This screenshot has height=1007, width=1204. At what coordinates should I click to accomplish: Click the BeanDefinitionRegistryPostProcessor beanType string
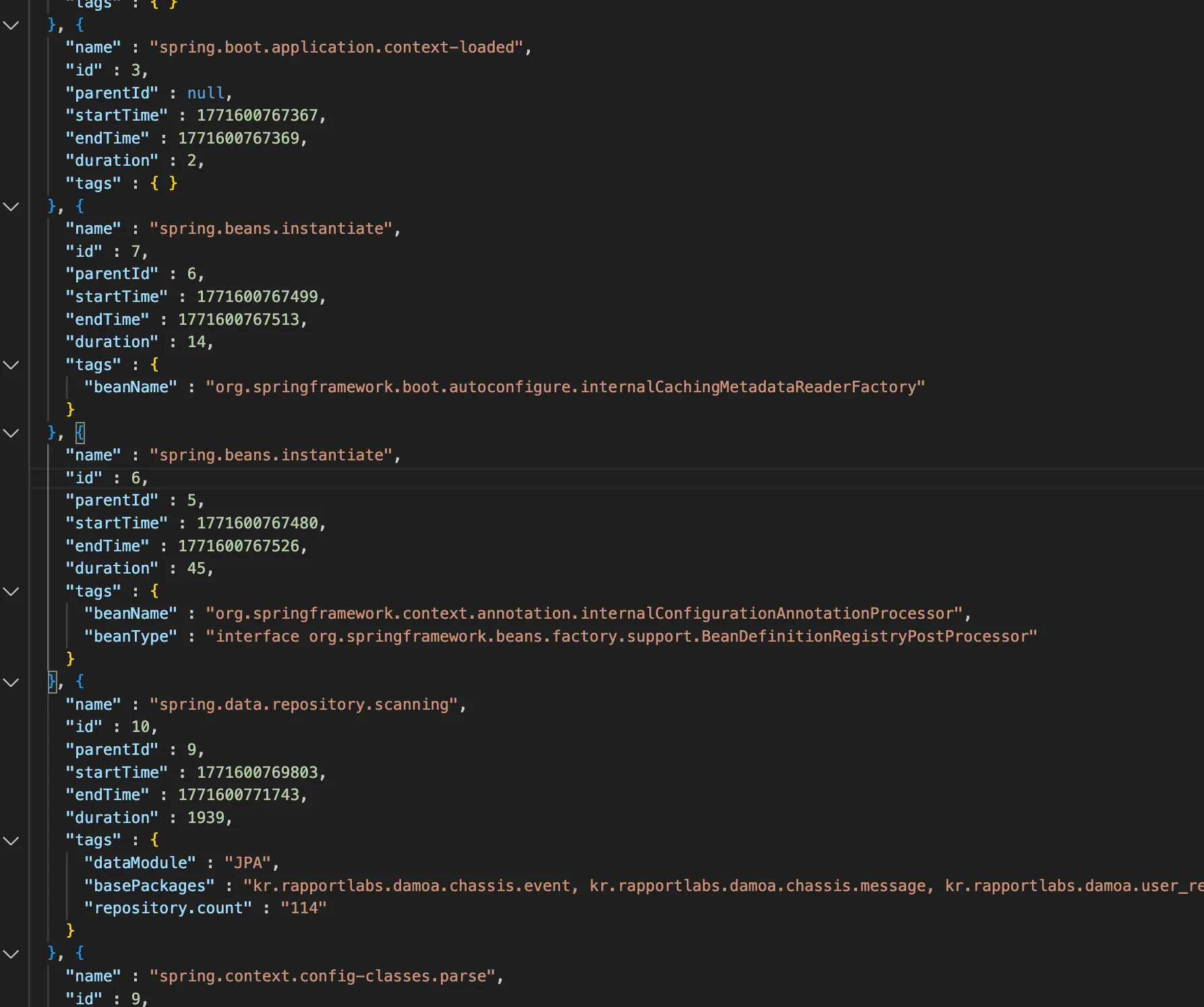pyautogui.click(x=625, y=636)
